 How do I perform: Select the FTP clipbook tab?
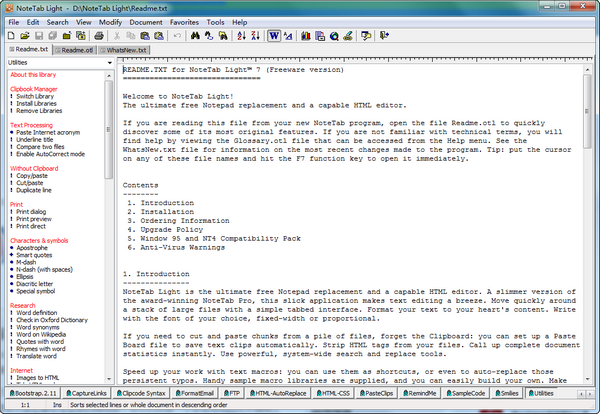[231, 393]
